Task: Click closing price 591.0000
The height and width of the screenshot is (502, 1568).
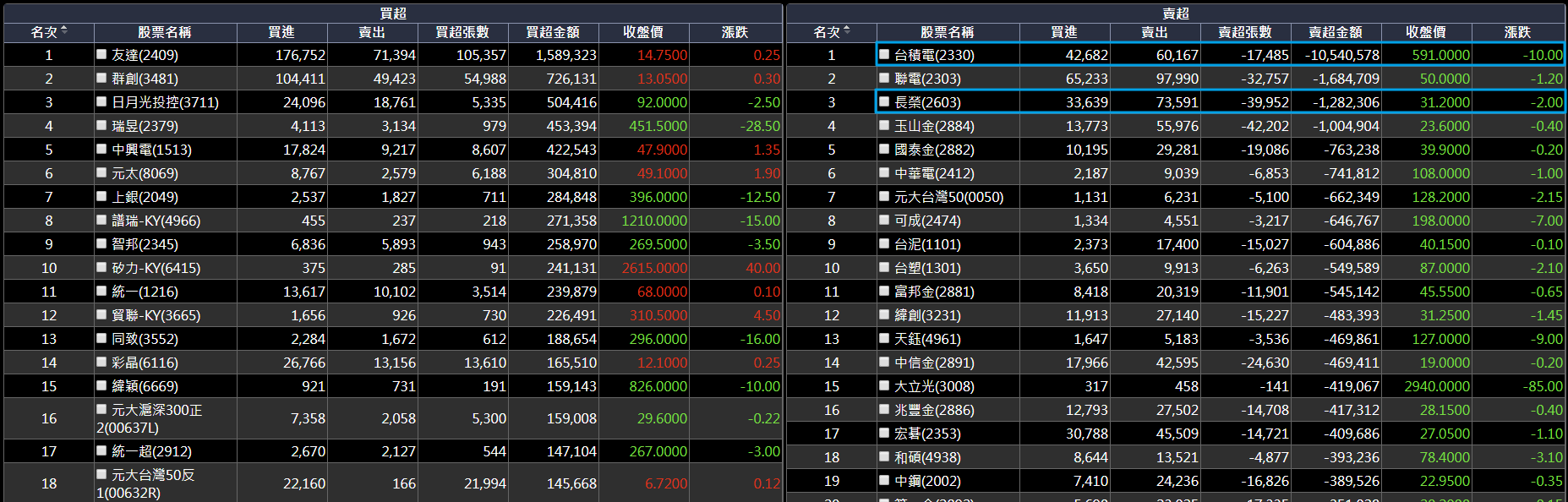Action: tap(1440, 55)
